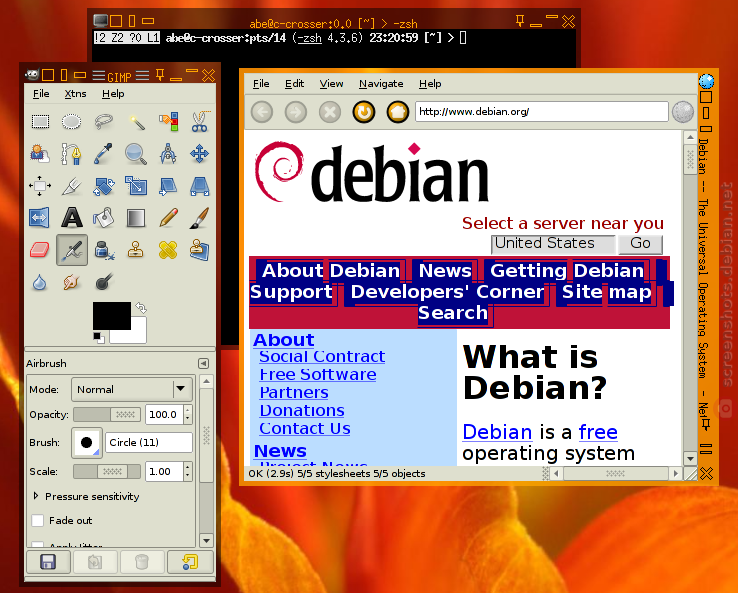Click the black foreground color swatch
The width and height of the screenshot is (738, 593).
click(x=112, y=316)
